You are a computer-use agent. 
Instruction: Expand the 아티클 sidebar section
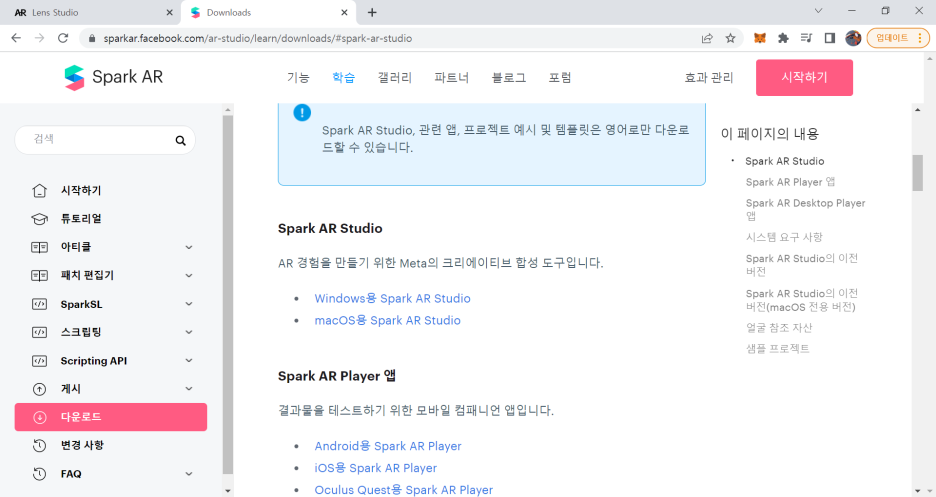189,247
